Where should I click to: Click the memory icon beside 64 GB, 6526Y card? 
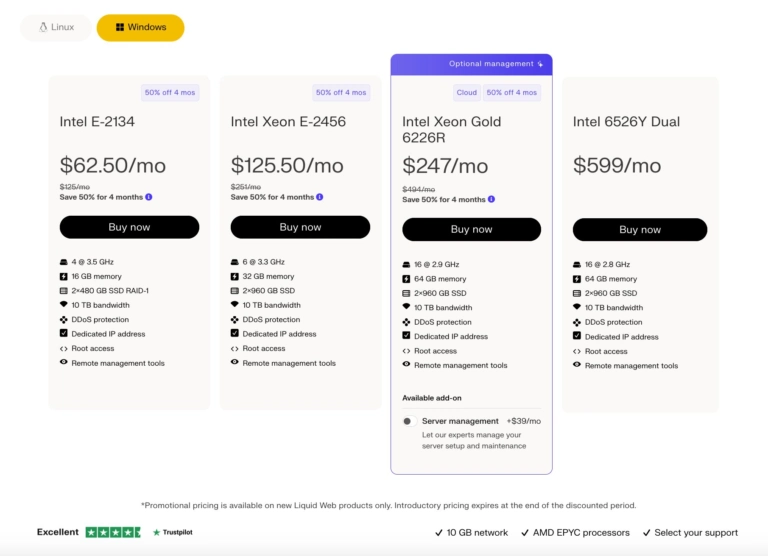(x=577, y=279)
